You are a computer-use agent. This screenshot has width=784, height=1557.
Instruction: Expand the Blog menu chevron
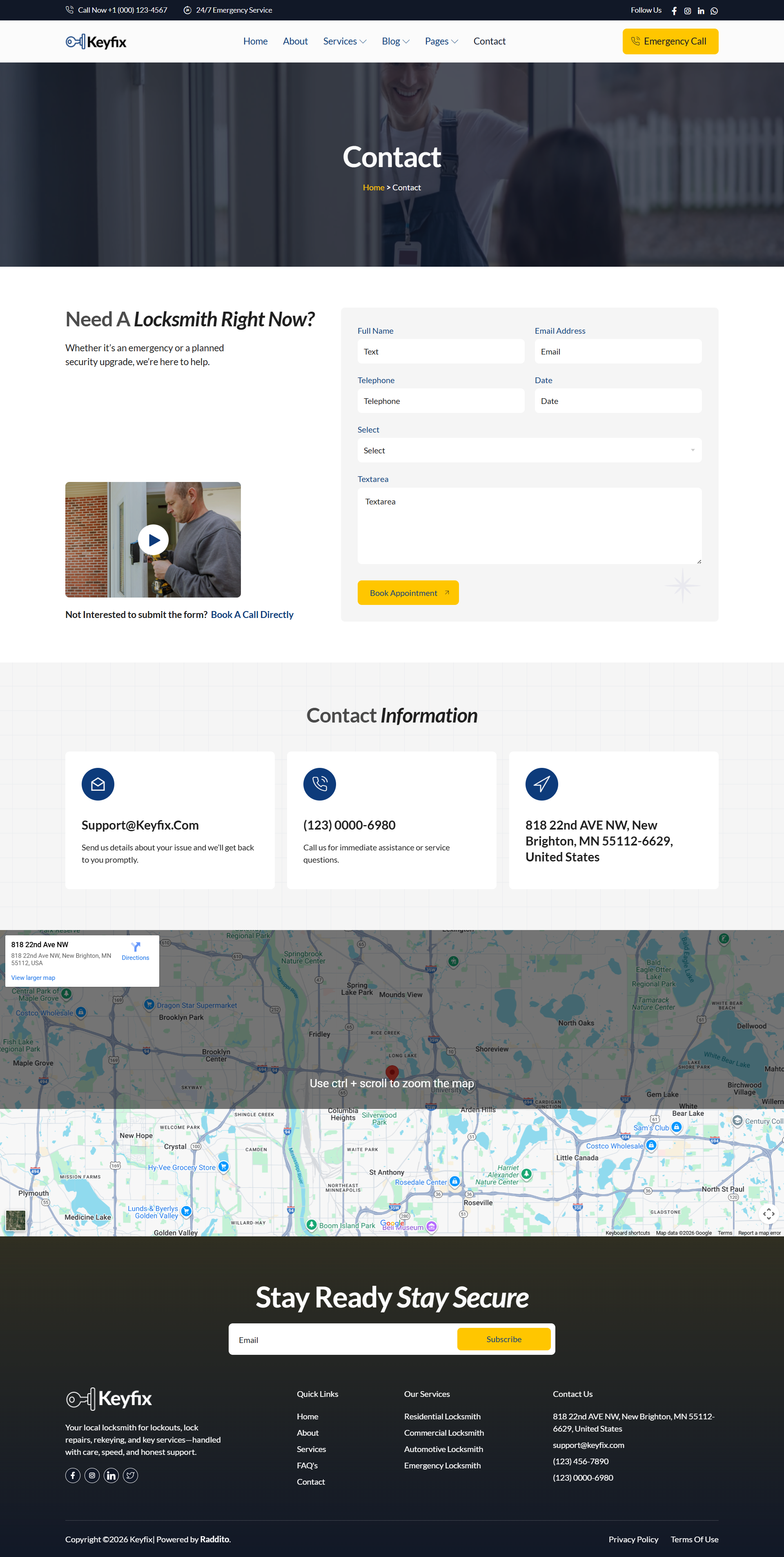tap(405, 42)
